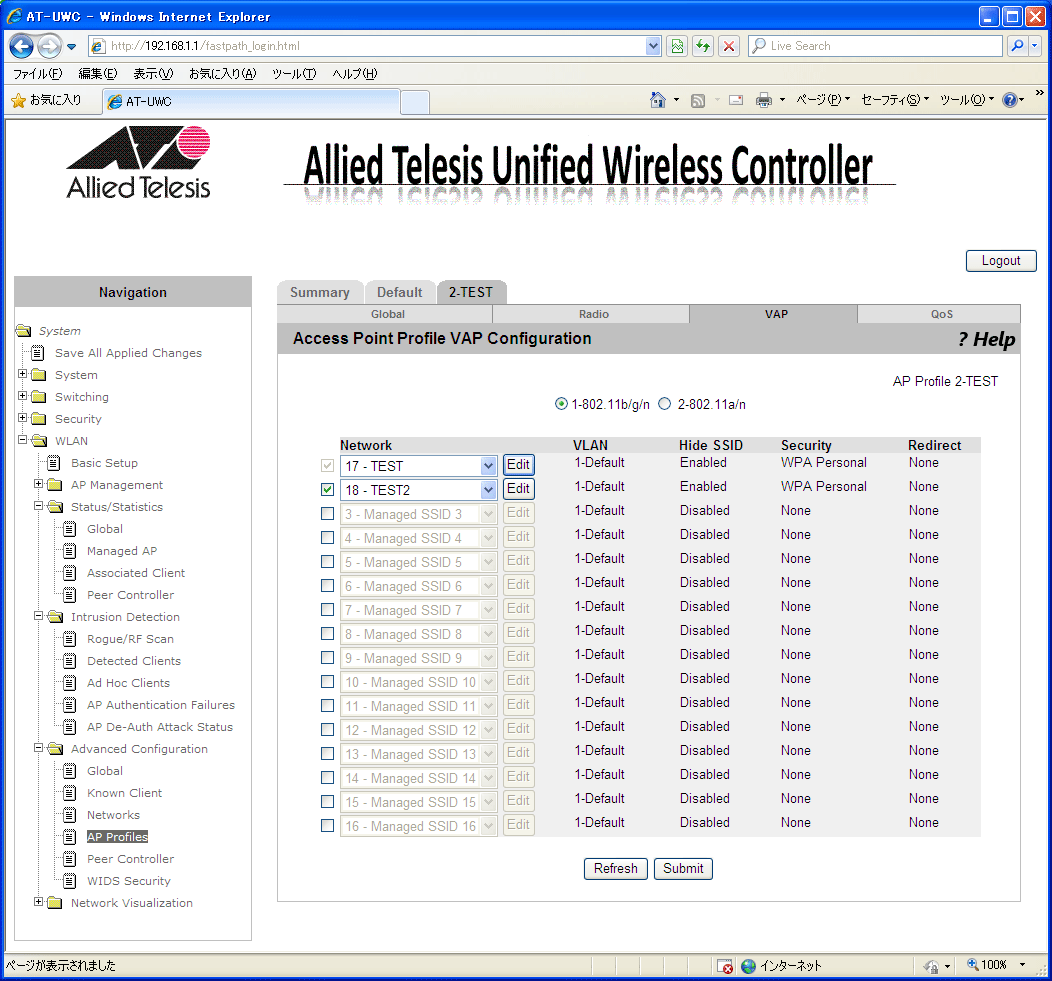Open the Favorites star button

pos(46,100)
